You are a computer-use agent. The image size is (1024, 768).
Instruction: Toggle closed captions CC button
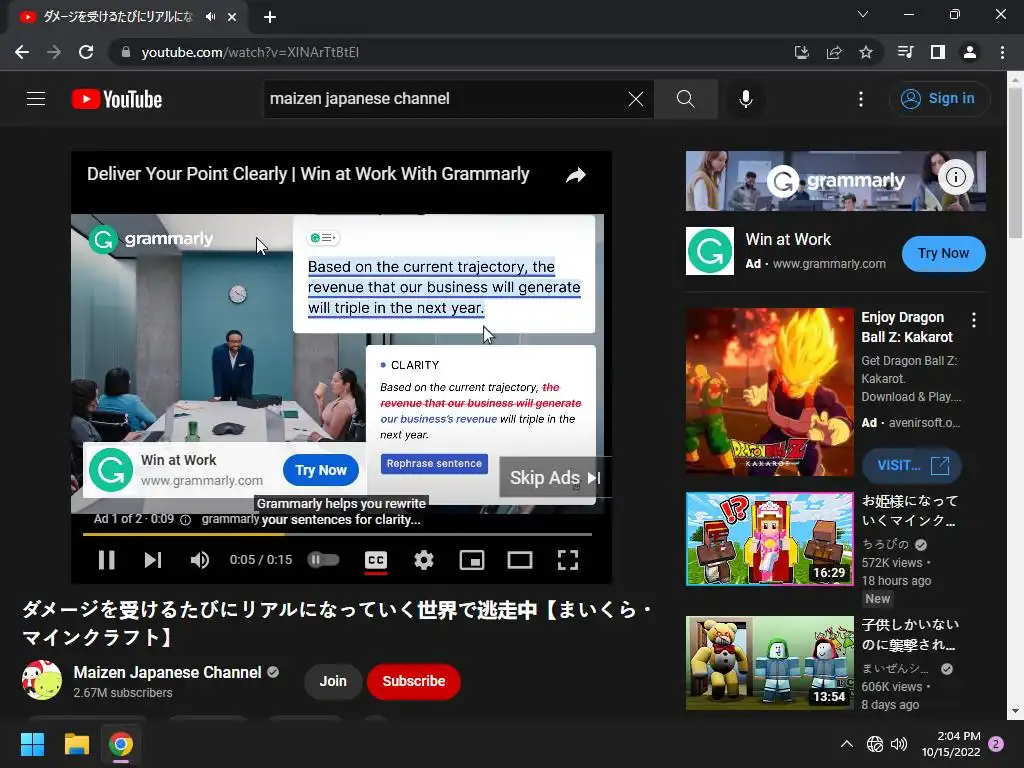click(376, 560)
